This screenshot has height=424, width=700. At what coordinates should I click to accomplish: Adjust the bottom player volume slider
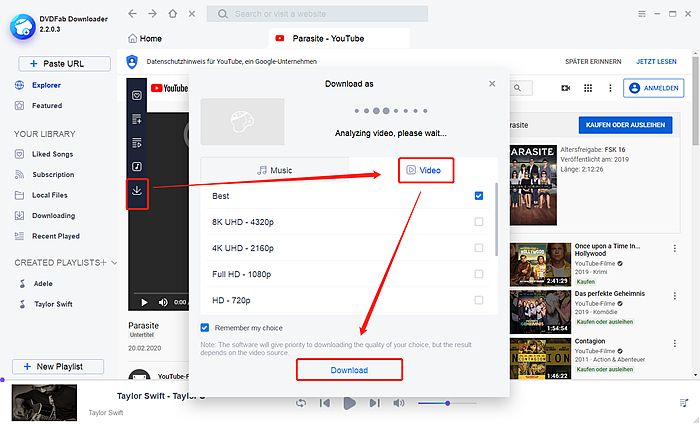point(447,403)
